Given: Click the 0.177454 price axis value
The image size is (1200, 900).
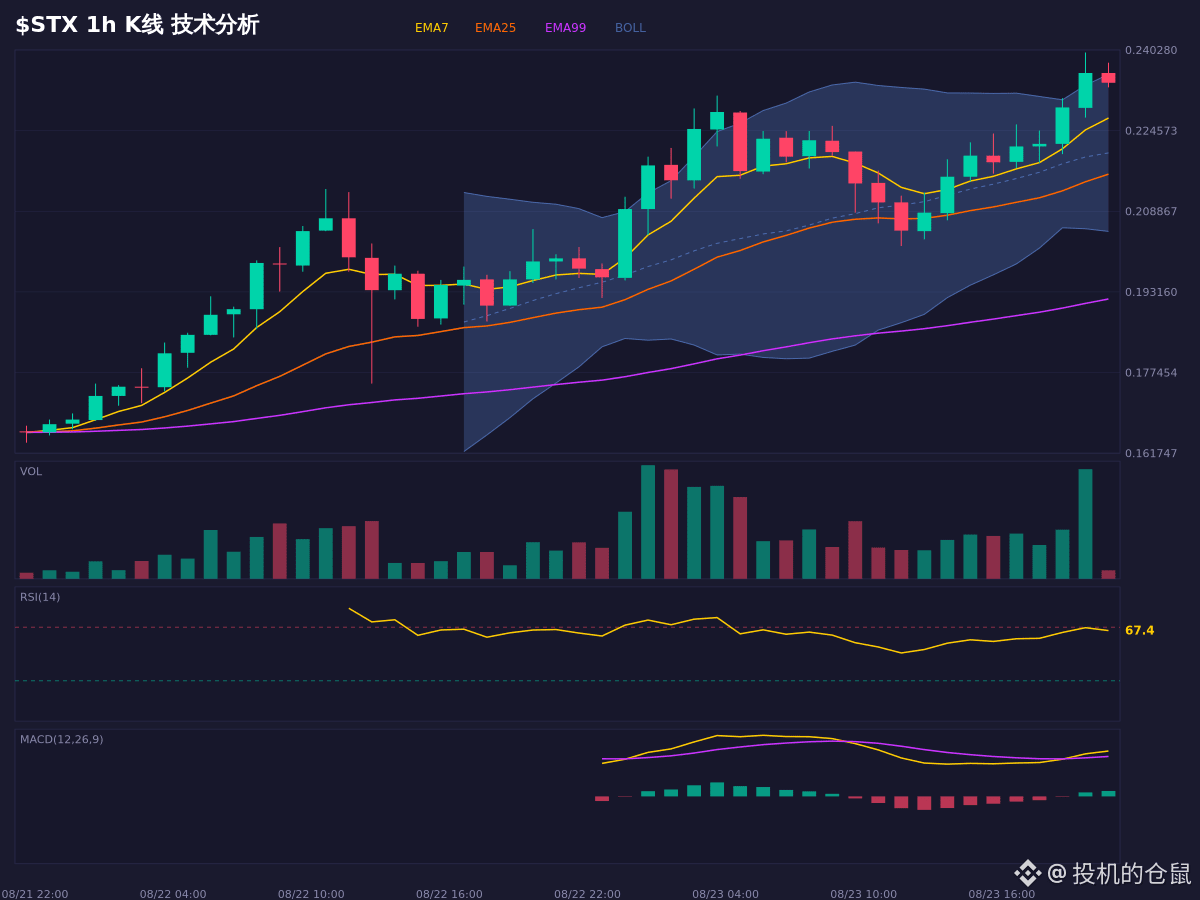Looking at the screenshot, I should coord(1151,373).
